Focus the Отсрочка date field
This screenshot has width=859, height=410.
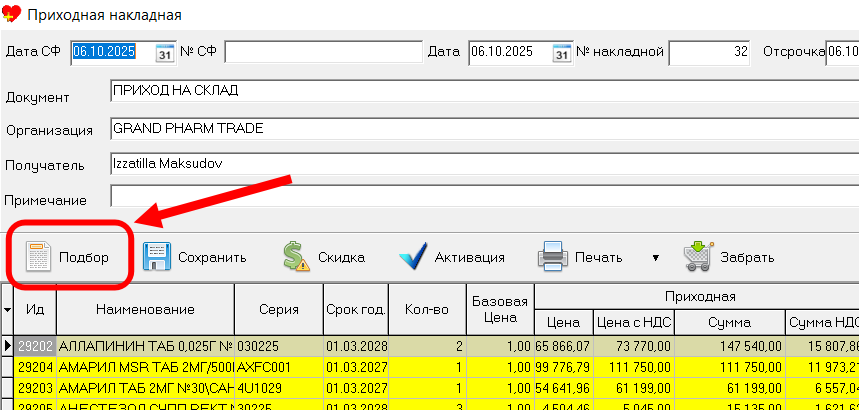843,52
